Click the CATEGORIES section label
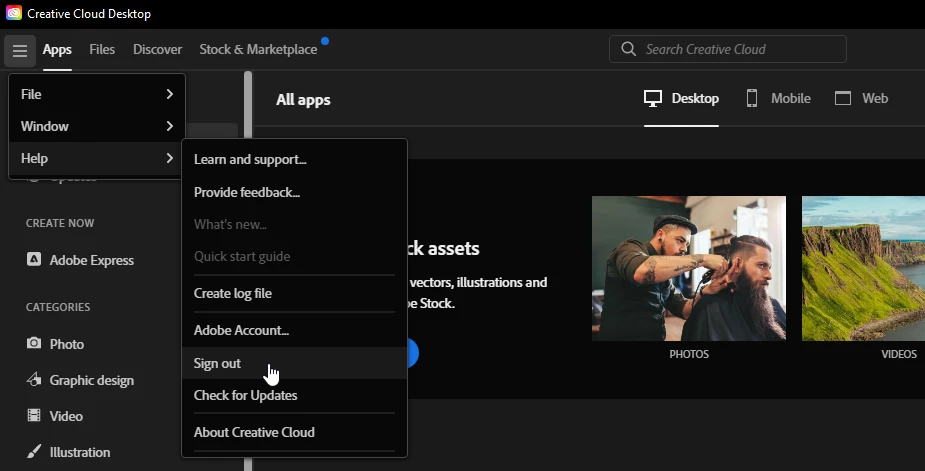This screenshot has width=925, height=471. click(58, 307)
